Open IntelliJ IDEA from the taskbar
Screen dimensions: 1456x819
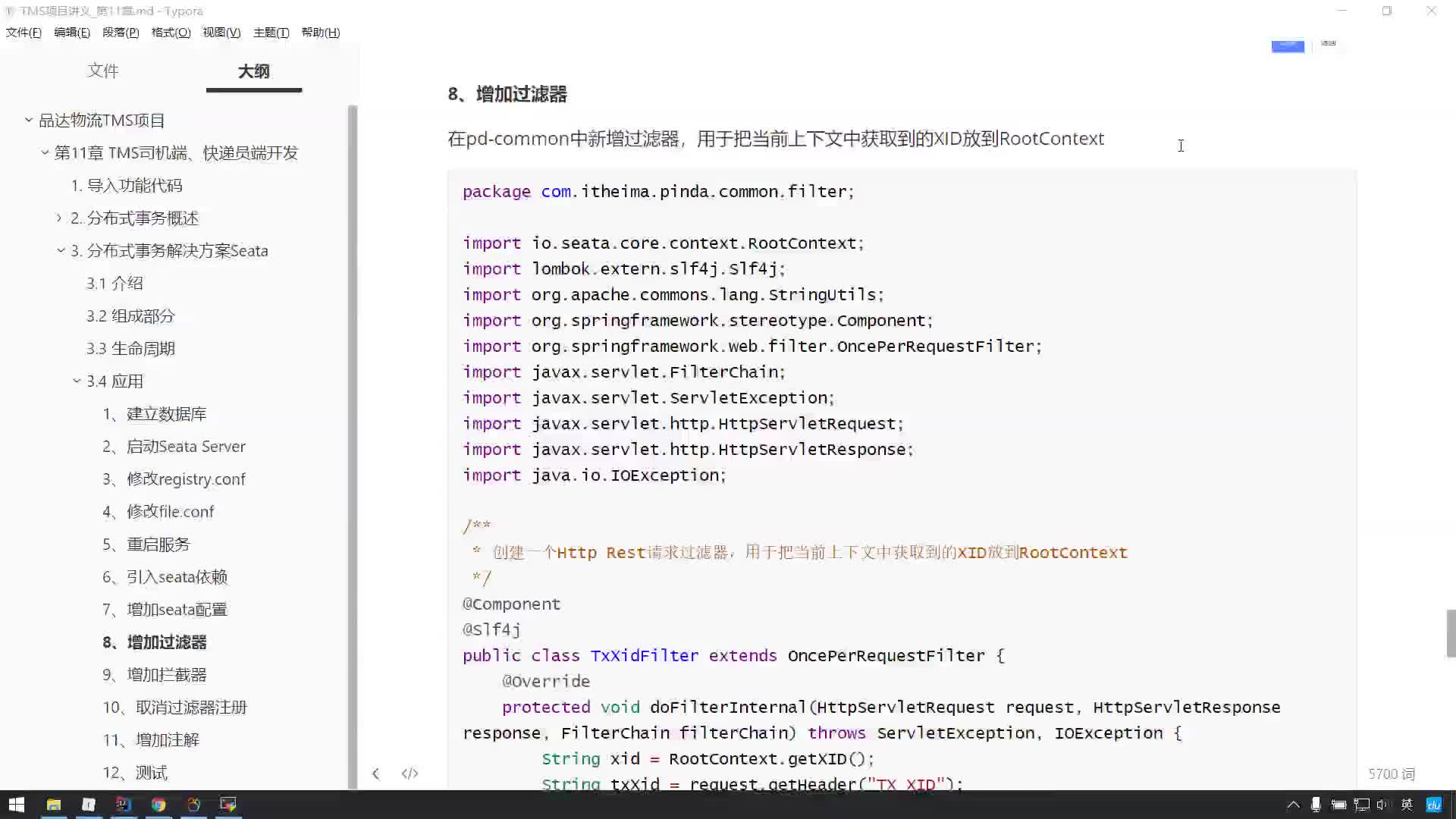[123, 805]
